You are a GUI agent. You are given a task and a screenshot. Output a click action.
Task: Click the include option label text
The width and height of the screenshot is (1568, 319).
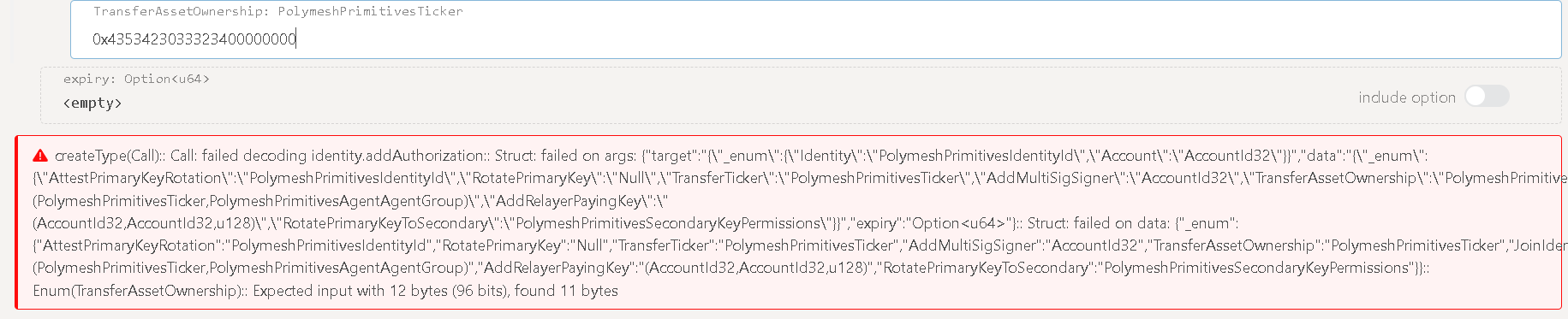point(1407,97)
